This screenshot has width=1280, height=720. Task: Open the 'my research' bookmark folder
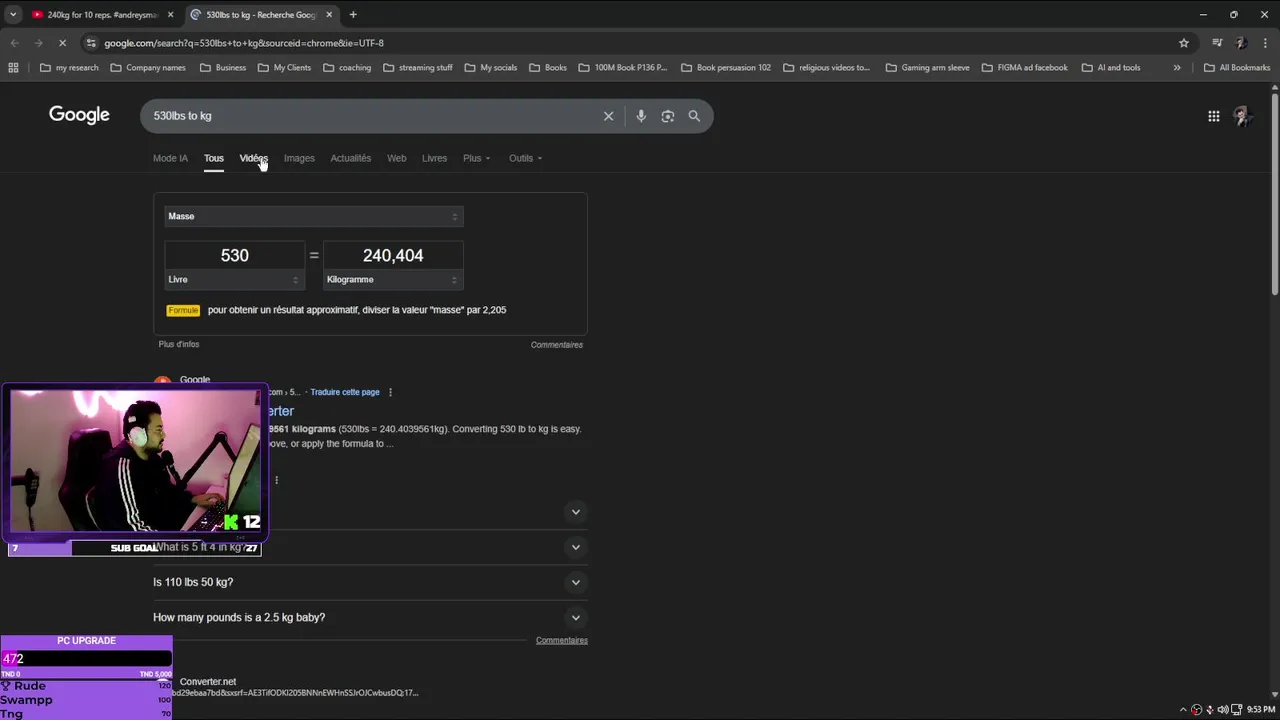(x=69, y=68)
